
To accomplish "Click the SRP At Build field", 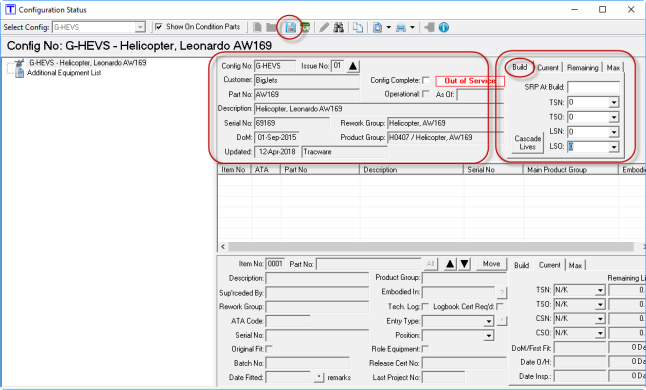I will tap(593, 87).
